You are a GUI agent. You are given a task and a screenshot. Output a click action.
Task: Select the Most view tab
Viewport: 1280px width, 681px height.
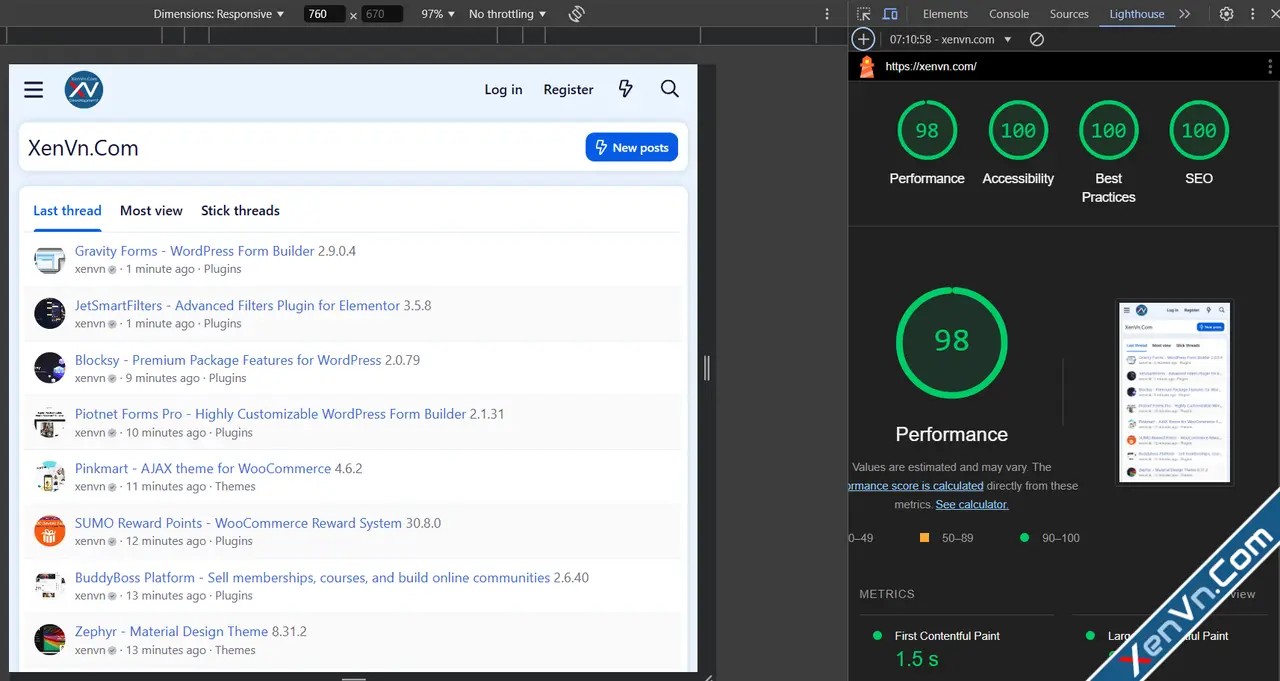click(x=151, y=211)
